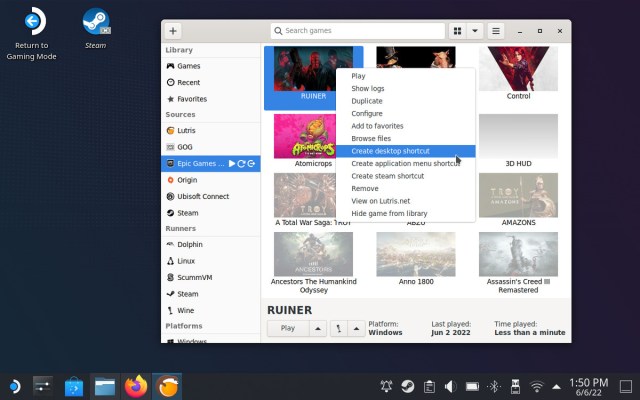Select the 3D HUD game tile
Screen dimensions: 640x400
(518, 136)
